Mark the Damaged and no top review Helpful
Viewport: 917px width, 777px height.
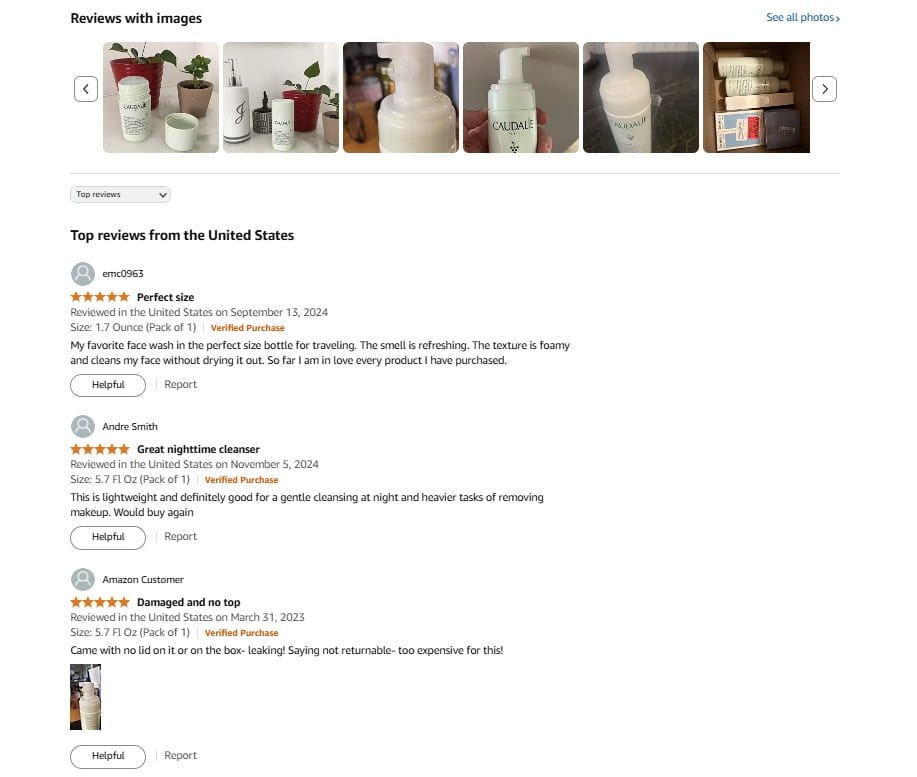click(108, 756)
